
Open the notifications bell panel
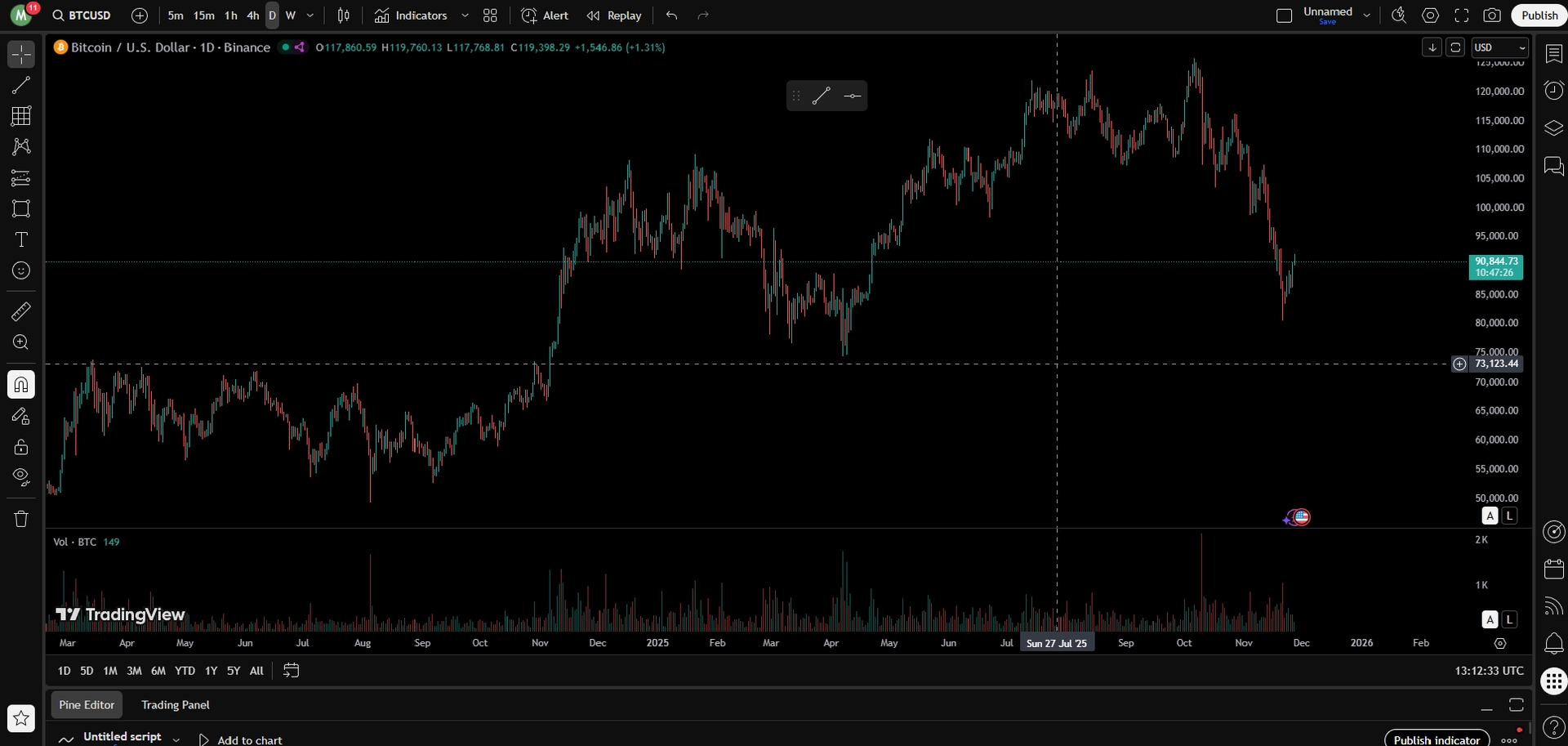1554,644
